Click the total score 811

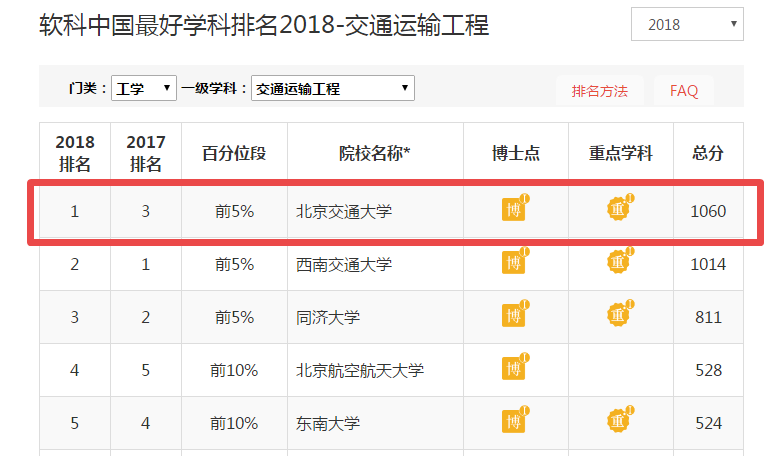click(708, 317)
